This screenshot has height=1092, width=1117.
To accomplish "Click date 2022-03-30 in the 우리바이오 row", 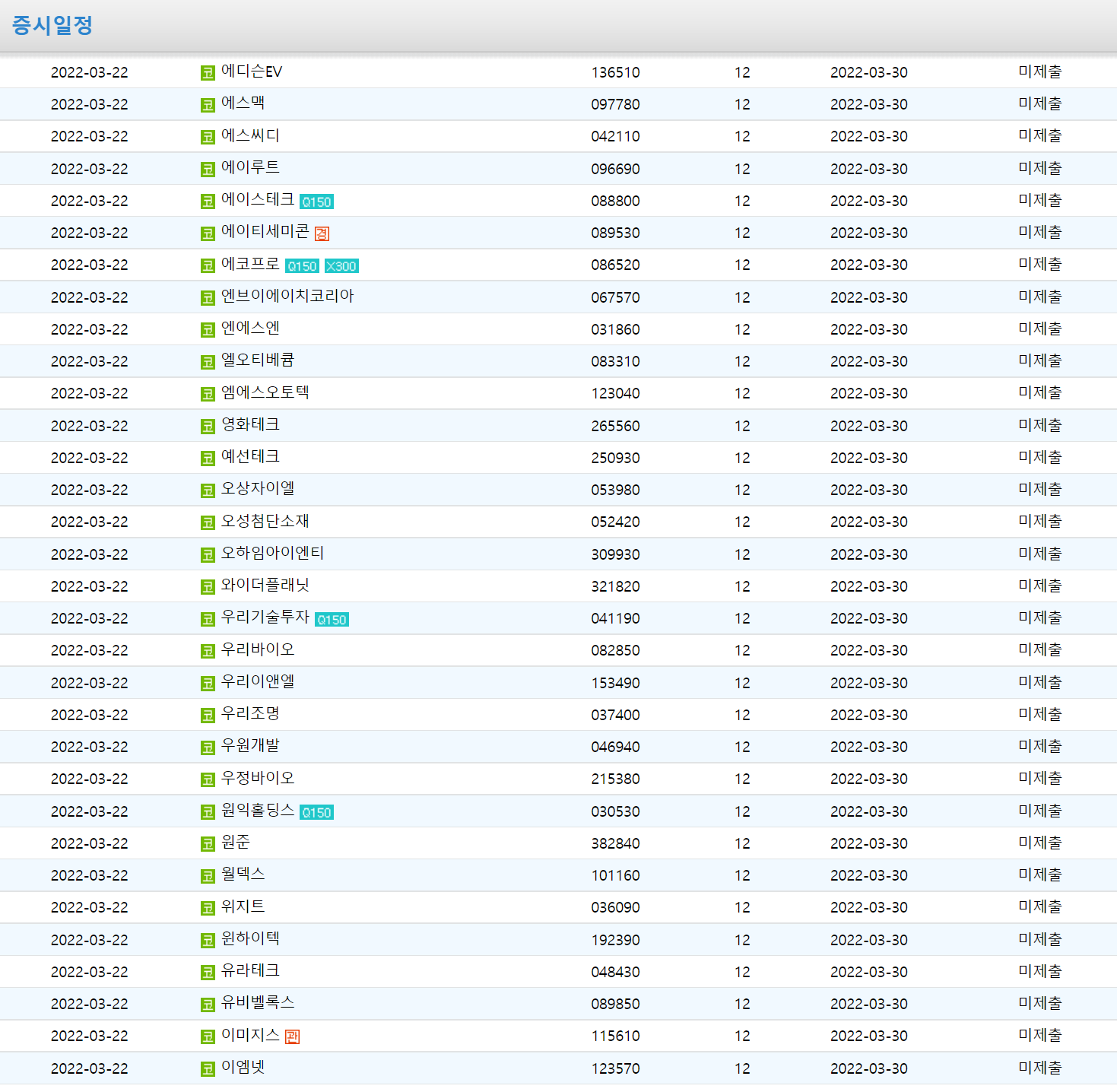I will click(868, 651).
